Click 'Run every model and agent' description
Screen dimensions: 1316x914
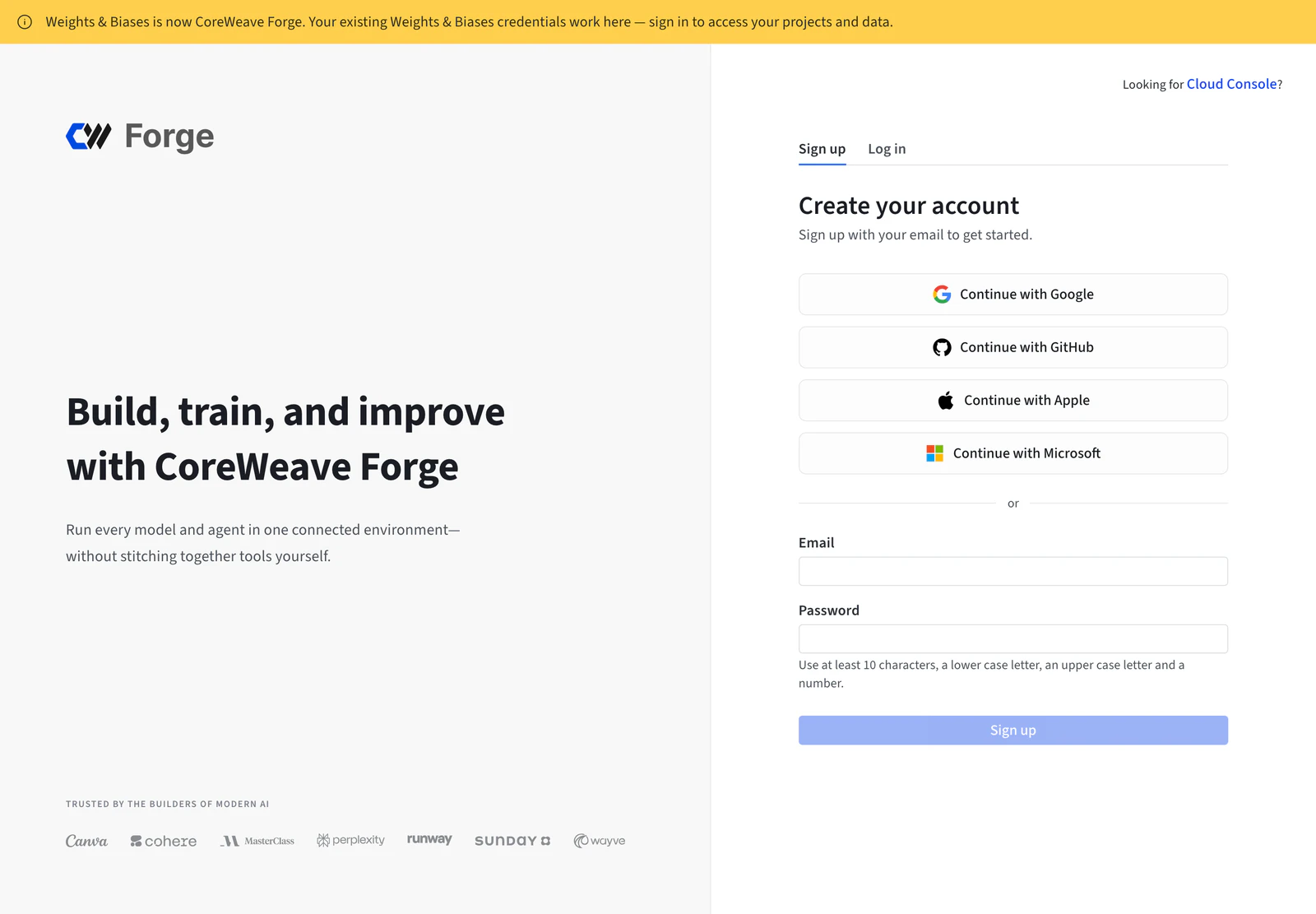pyautogui.click(x=263, y=543)
